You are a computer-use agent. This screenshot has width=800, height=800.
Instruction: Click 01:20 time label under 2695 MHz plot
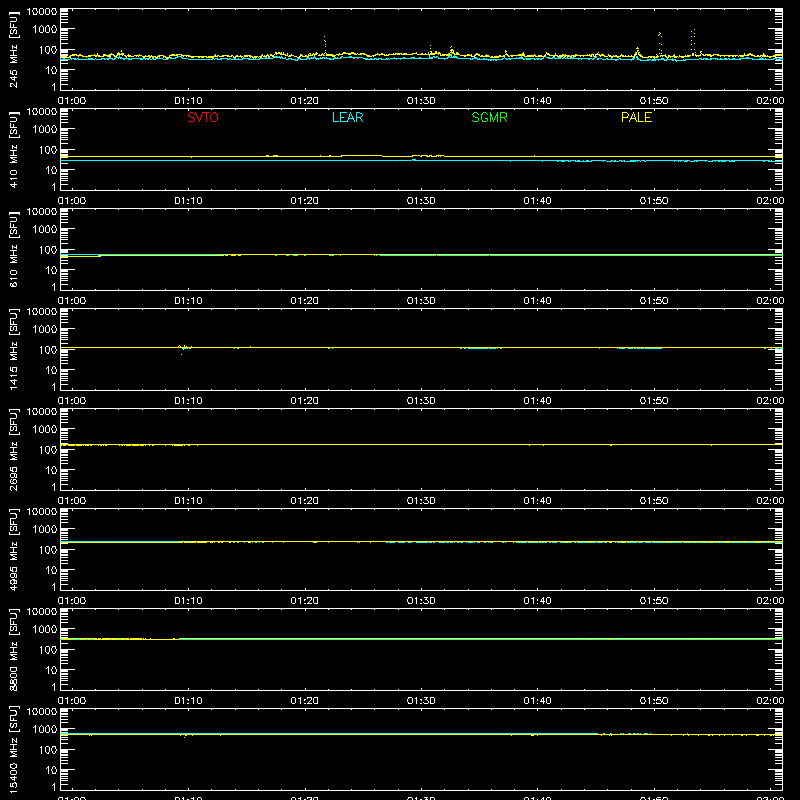pos(305,501)
